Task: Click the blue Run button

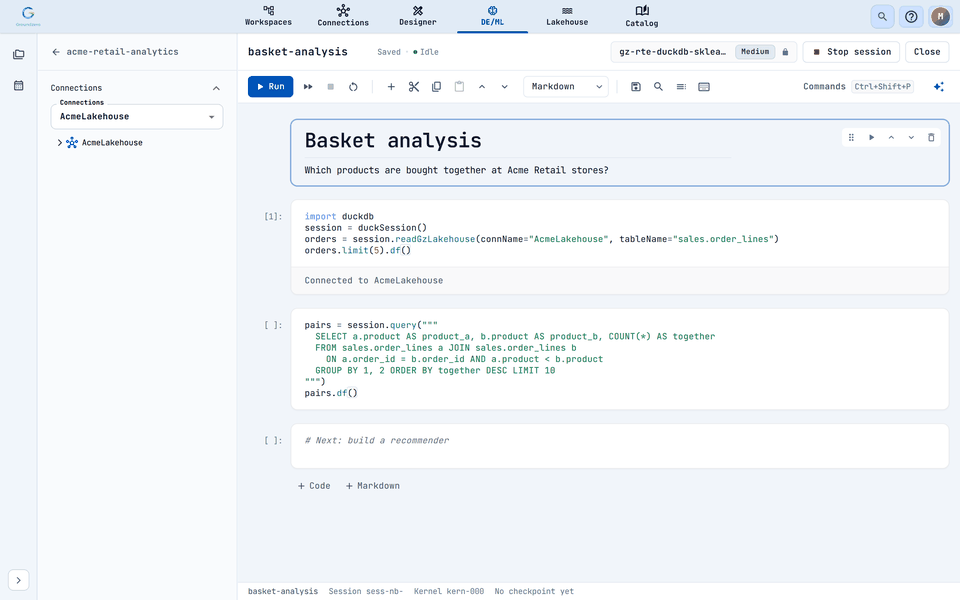Action: click(271, 87)
